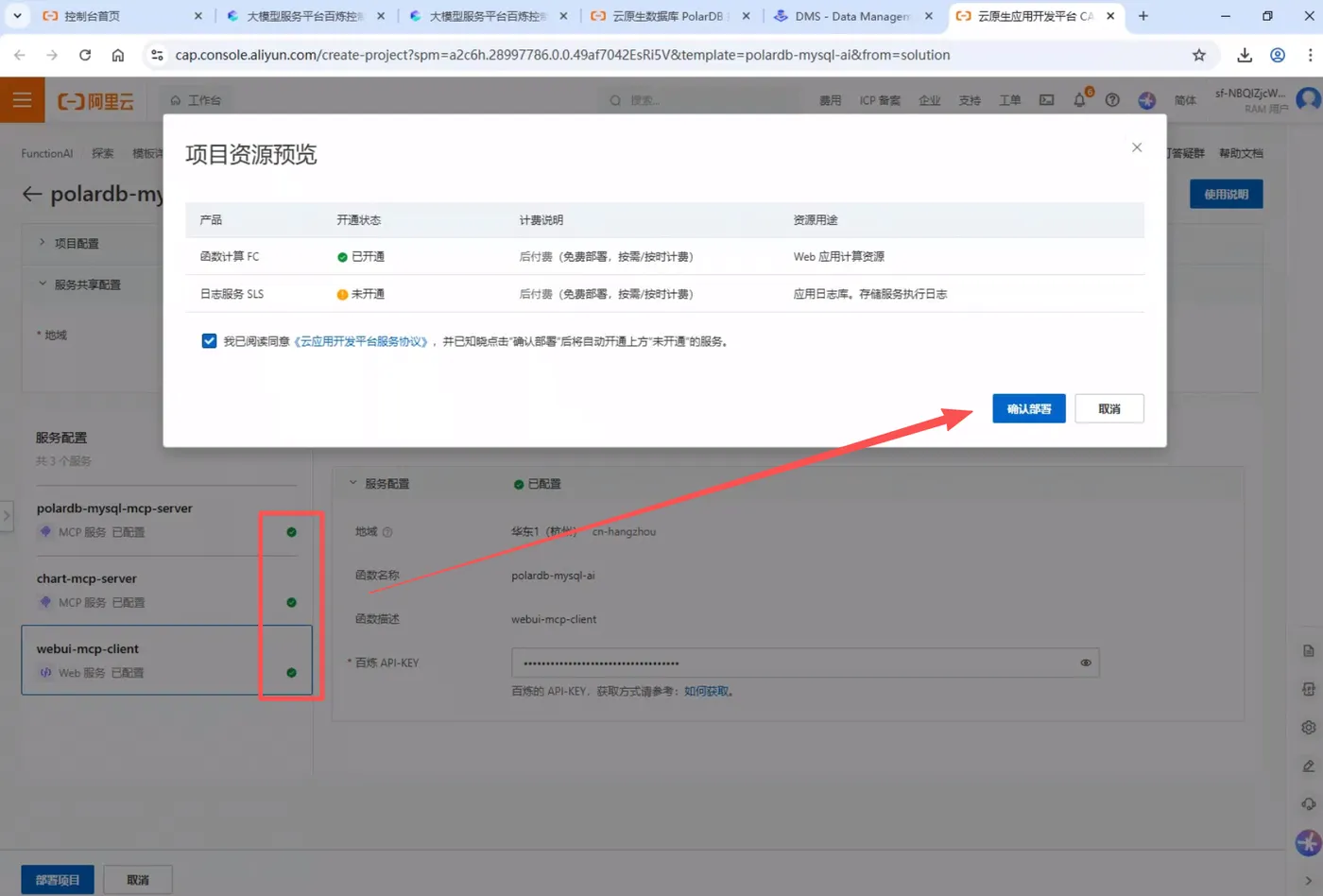Click the 函数计算 FC product cell

coord(230,256)
